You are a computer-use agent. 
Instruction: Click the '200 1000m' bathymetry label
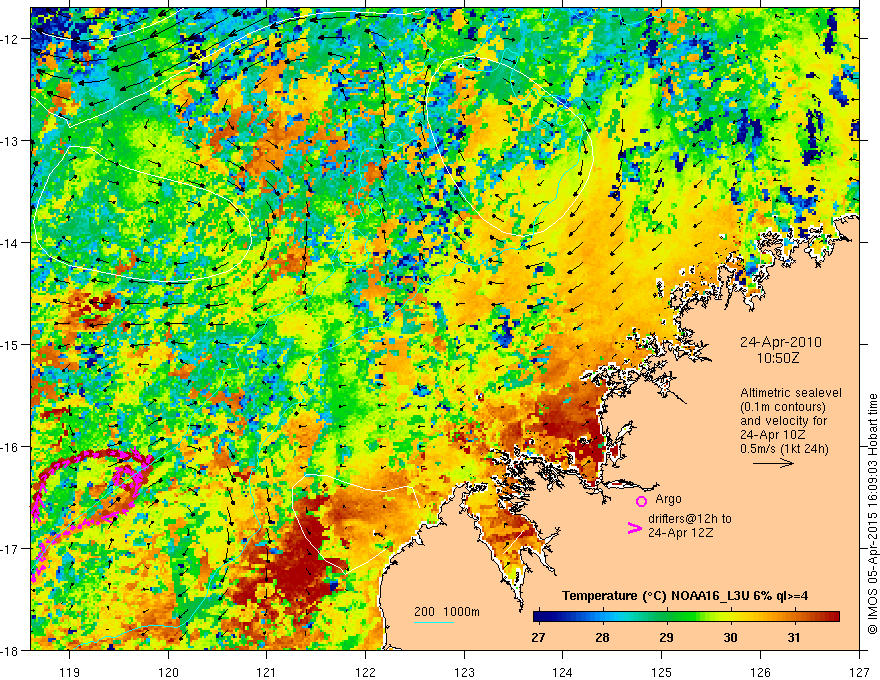447,612
